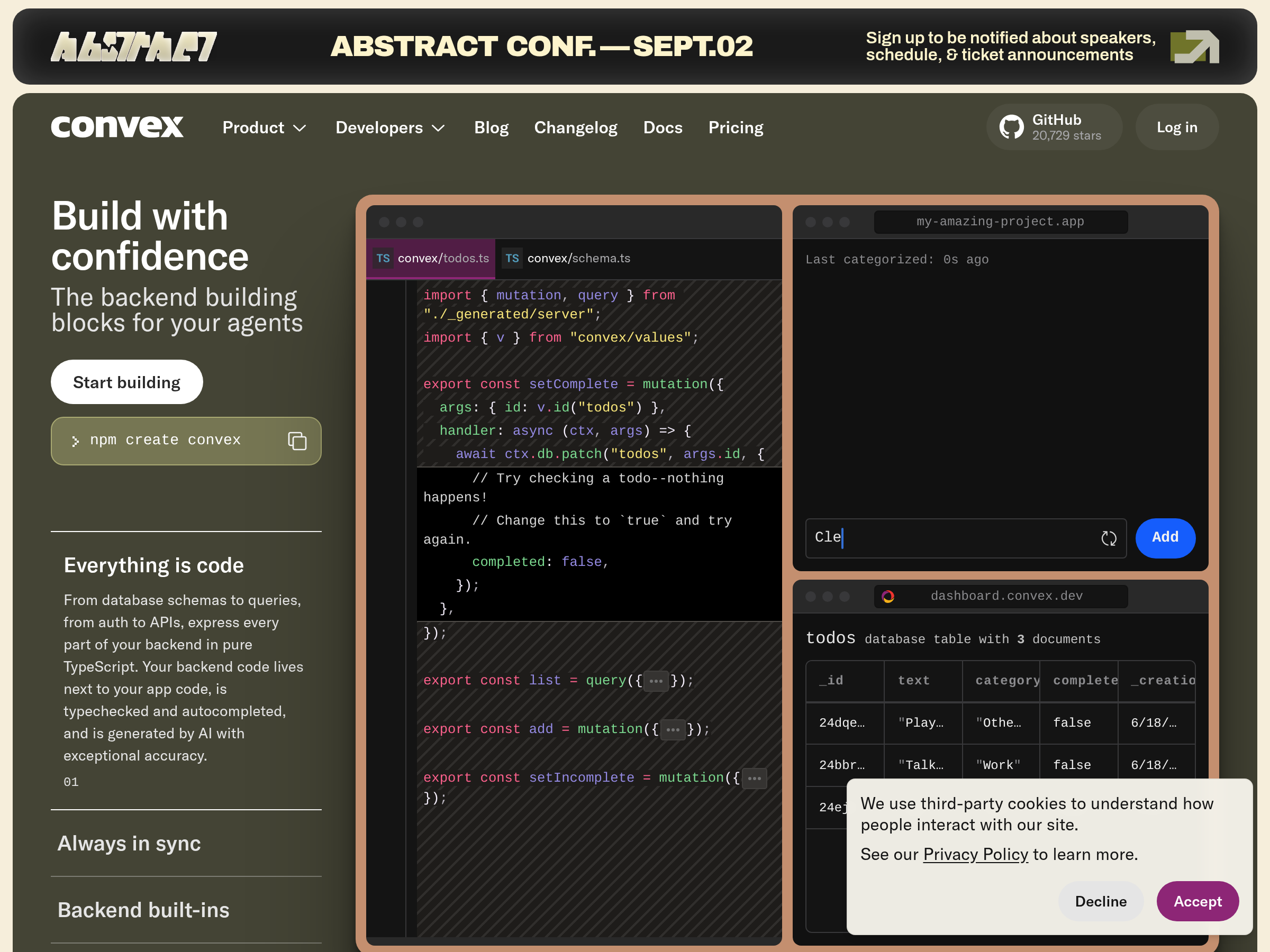Click the GitHub octocat icon
1270x952 pixels.
point(1011,127)
